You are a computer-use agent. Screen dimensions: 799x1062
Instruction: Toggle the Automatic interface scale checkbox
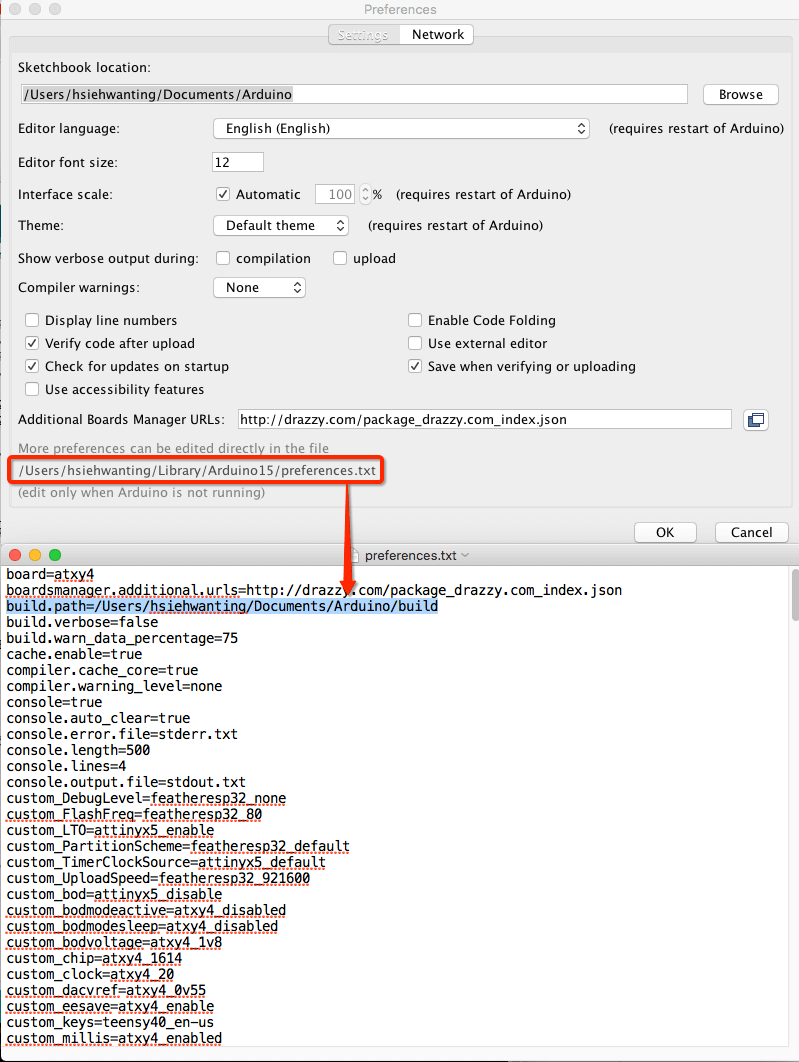click(223, 195)
